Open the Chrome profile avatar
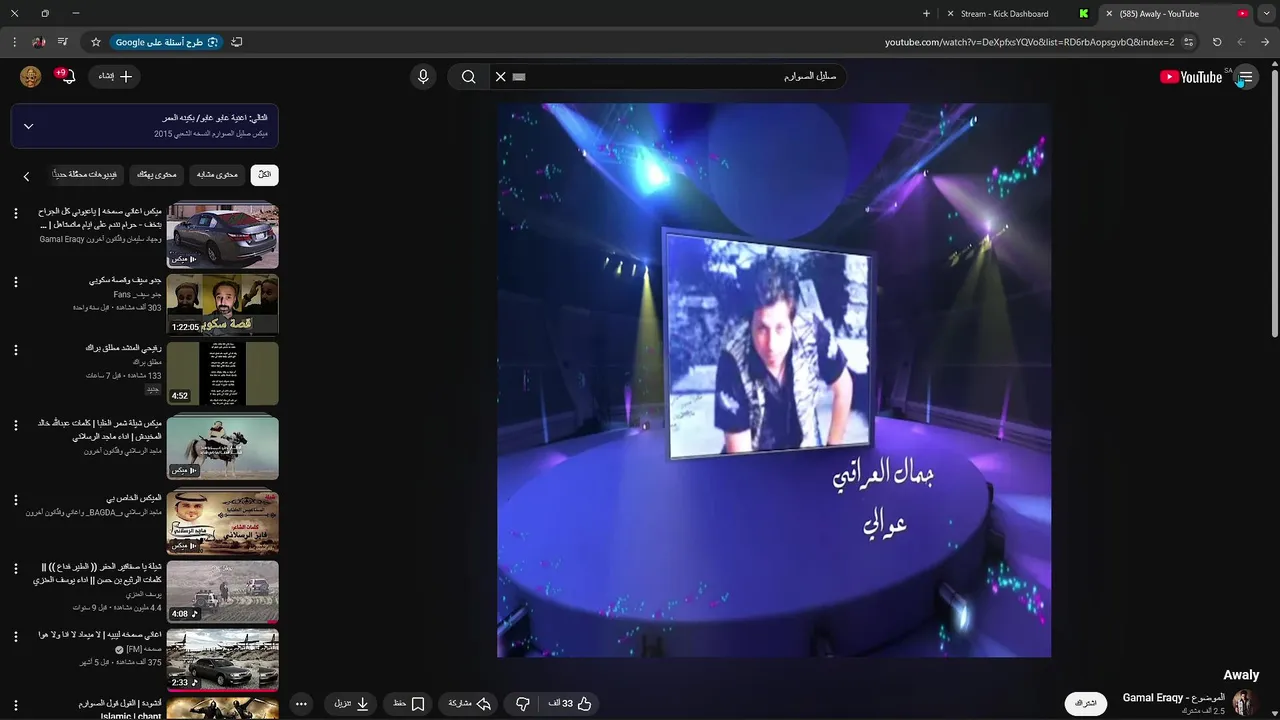Image resolution: width=1280 pixels, height=720 pixels. coord(39,42)
